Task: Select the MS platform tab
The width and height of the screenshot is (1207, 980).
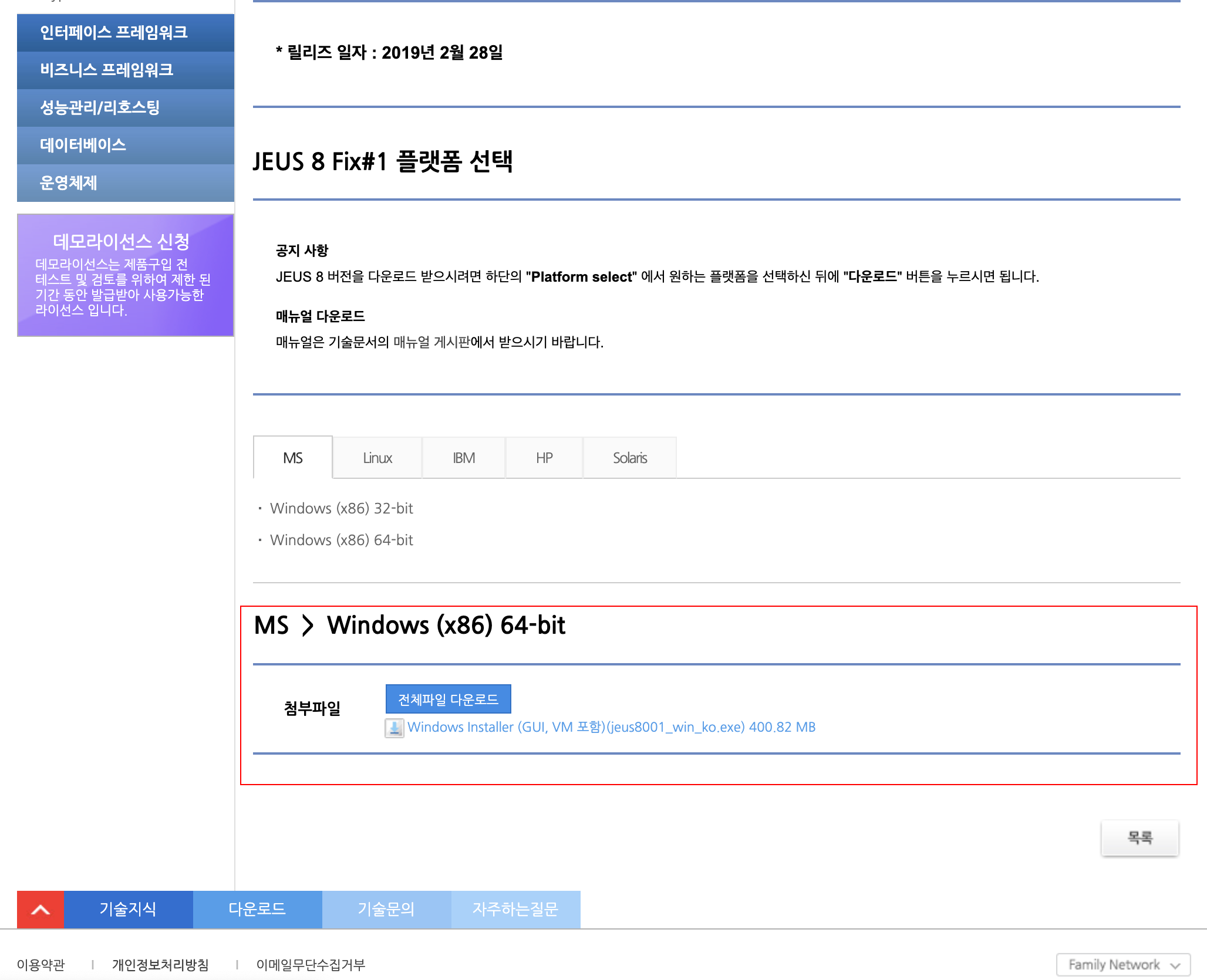Action: point(292,458)
